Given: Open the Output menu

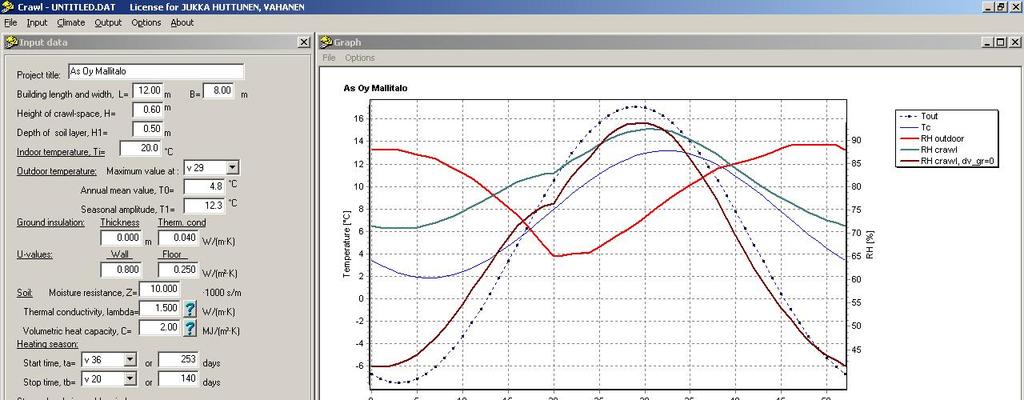Looking at the screenshot, I should click(x=108, y=22).
